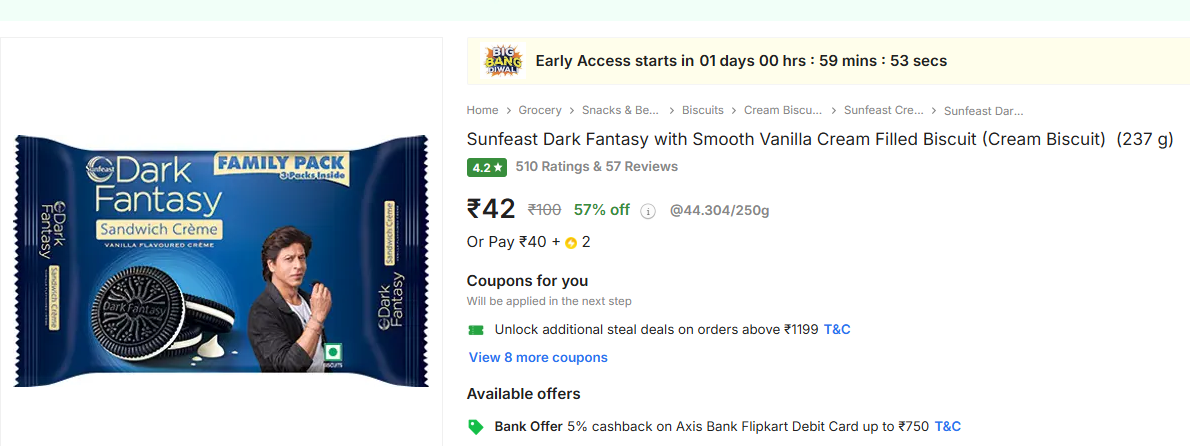The width and height of the screenshot is (1190, 446).
Task: Click the 4.2 star rating badge
Action: tap(487, 167)
